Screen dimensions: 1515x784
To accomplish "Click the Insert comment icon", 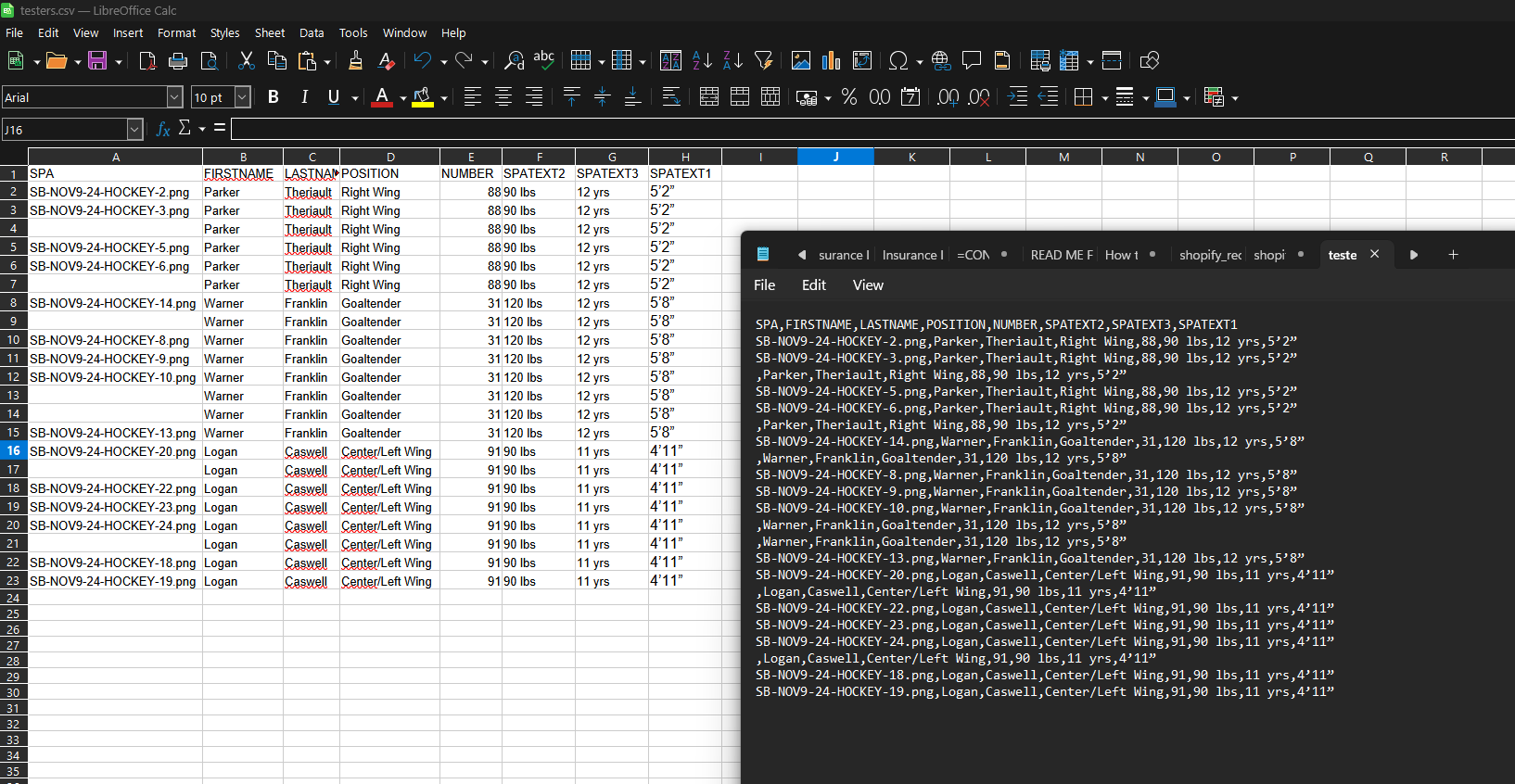I will point(972,61).
